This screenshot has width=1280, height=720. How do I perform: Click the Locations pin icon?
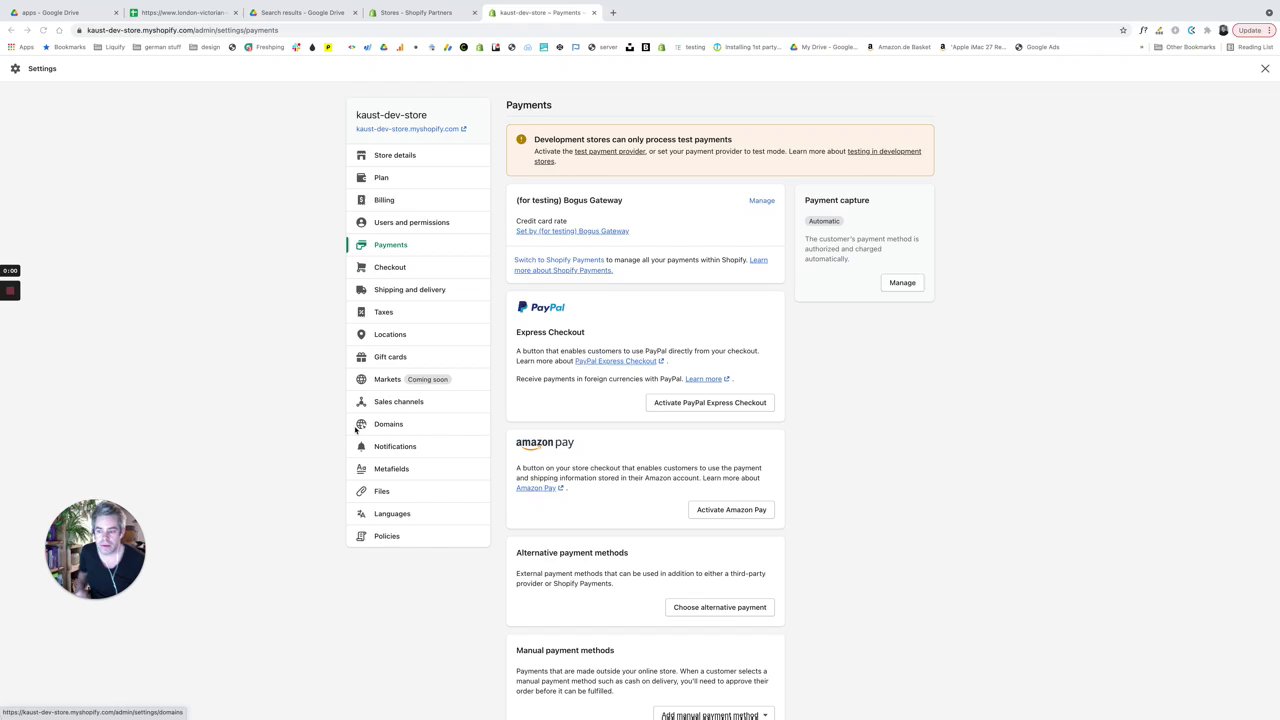pos(361,334)
